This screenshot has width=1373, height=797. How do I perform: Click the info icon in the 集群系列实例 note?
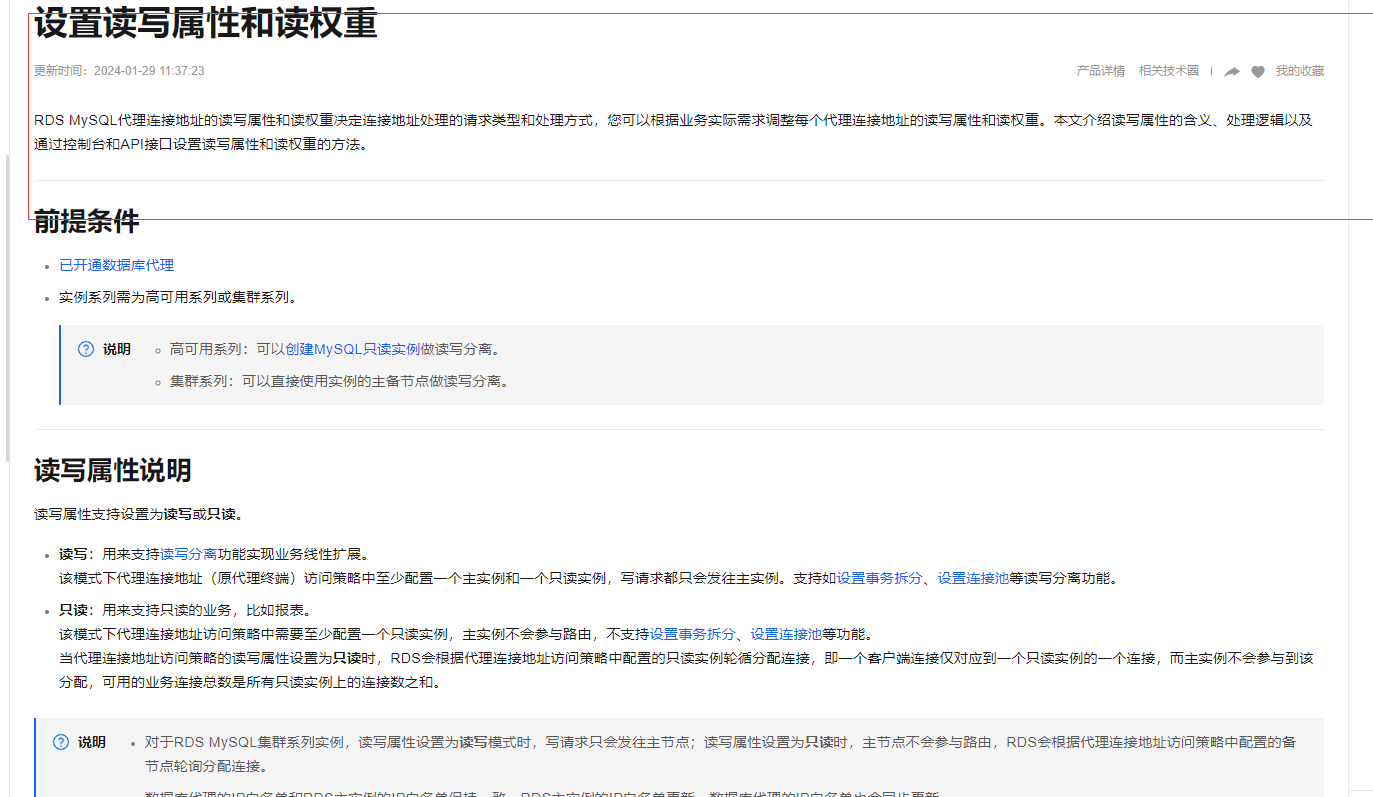pos(61,742)
